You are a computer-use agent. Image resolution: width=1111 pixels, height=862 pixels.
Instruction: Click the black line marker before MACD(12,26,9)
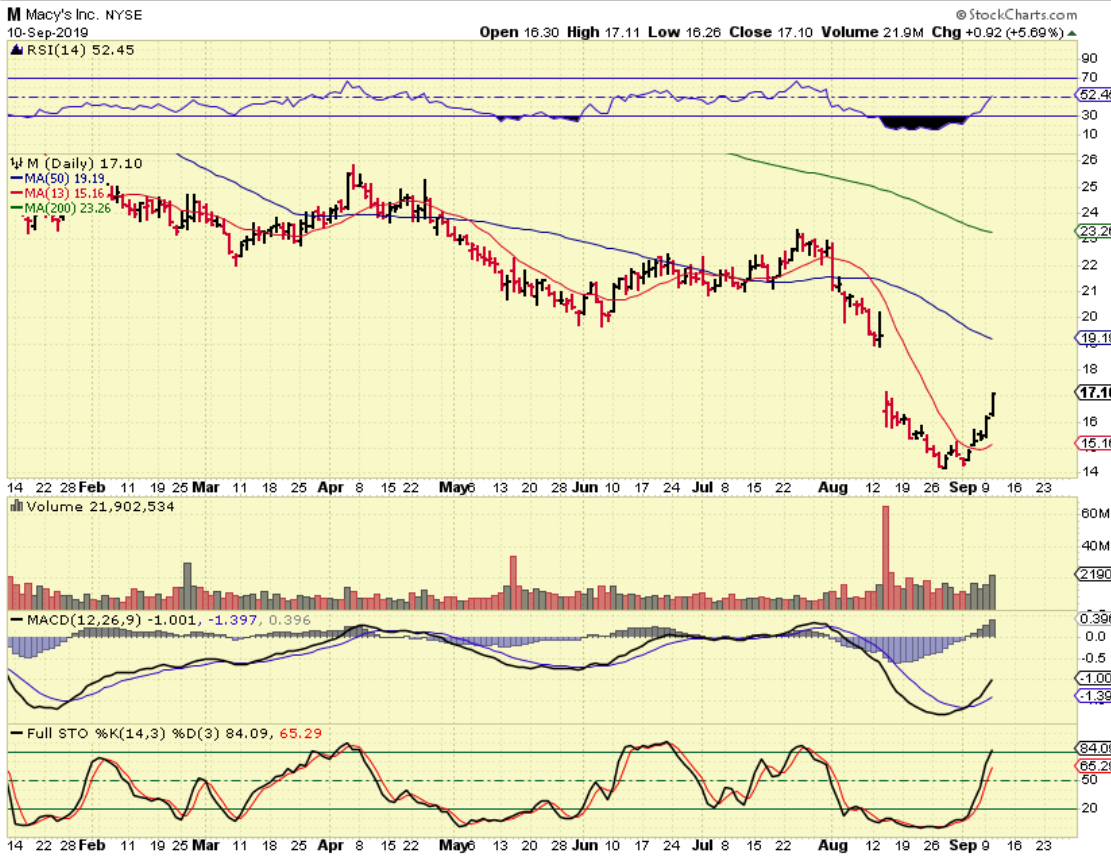[16, 621]
